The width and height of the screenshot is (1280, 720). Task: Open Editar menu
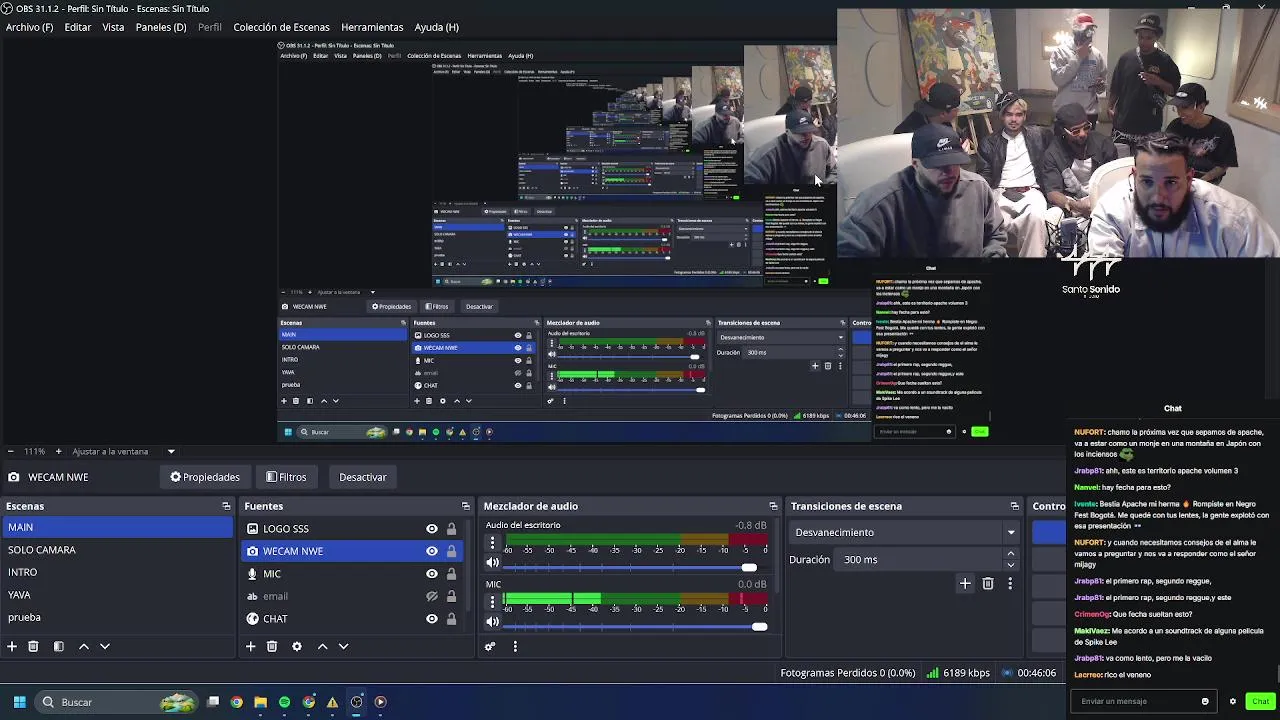(x=78, y=27)
